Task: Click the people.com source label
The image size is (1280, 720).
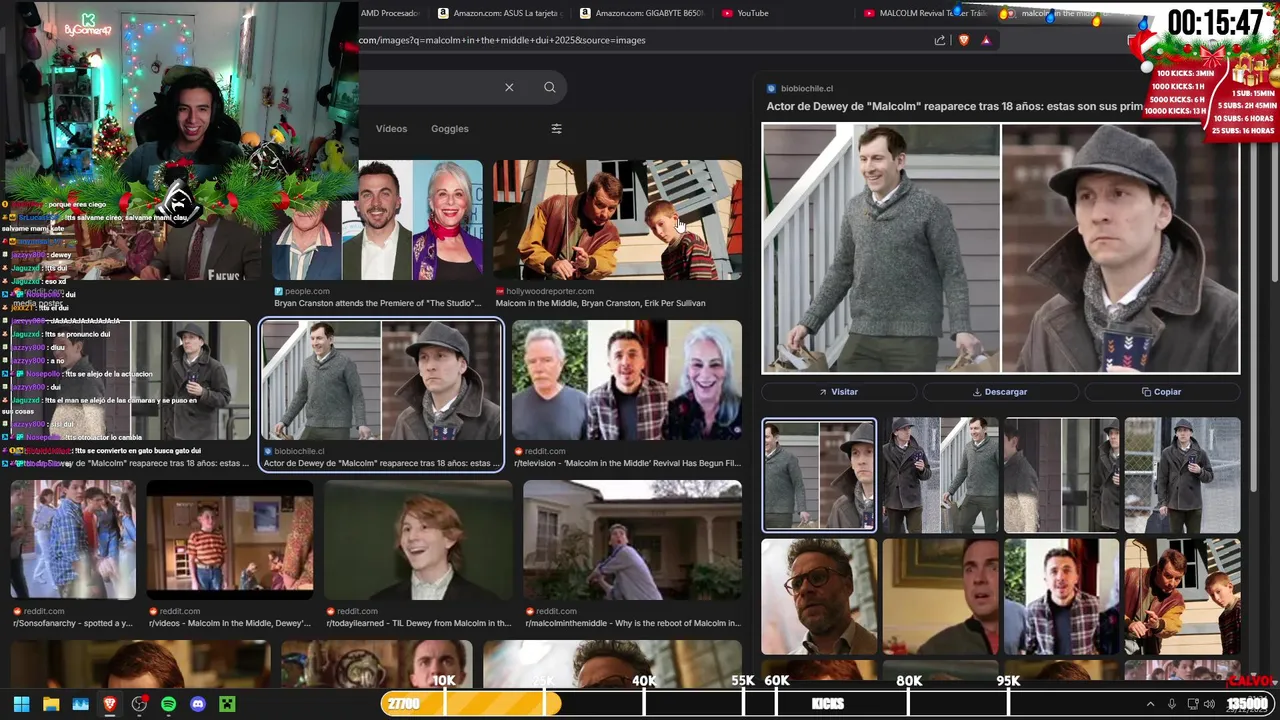Action: (306, 291)
